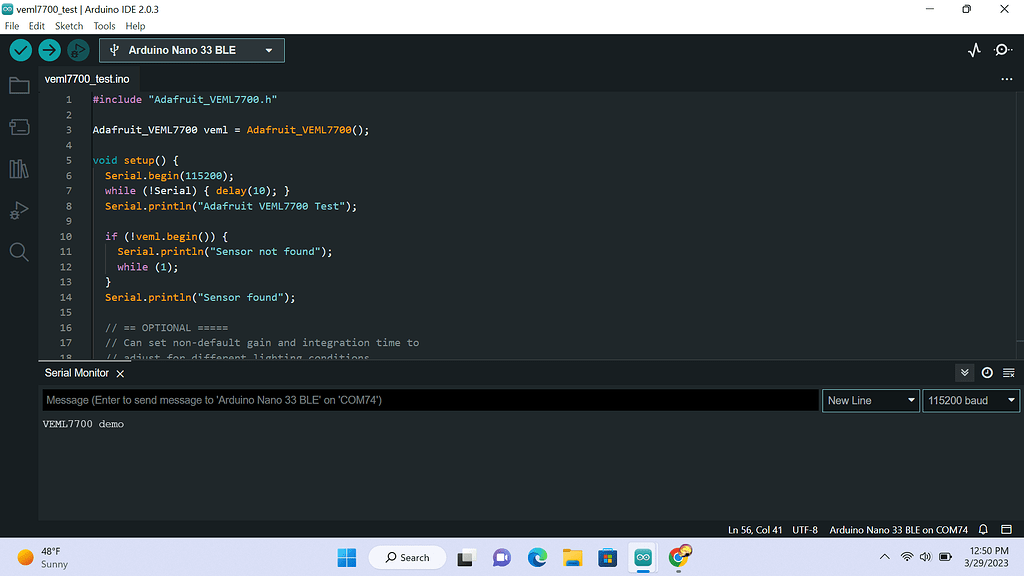The height and width of the screenshot is (576, 1024).
Task: Open the New Line line-ending dropdown
Action: tap(870, 400)
